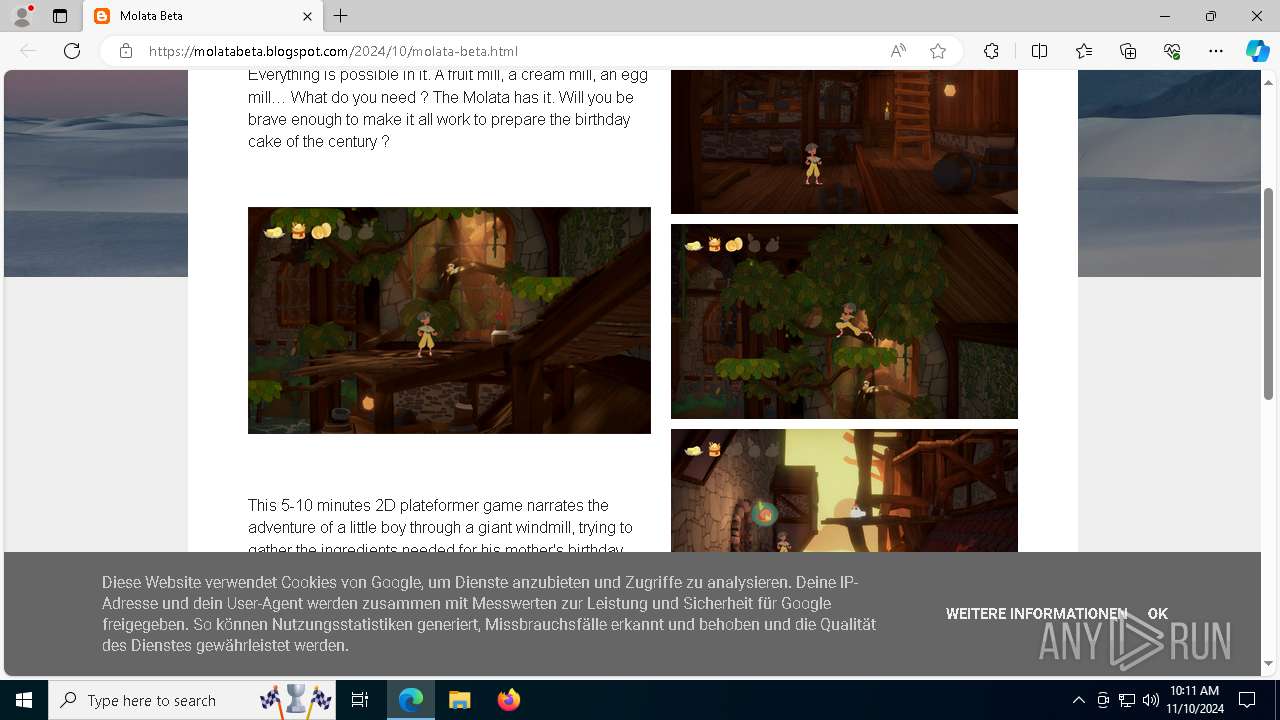
Task: Open the middle right screenshot with tree
Action: 844,321
